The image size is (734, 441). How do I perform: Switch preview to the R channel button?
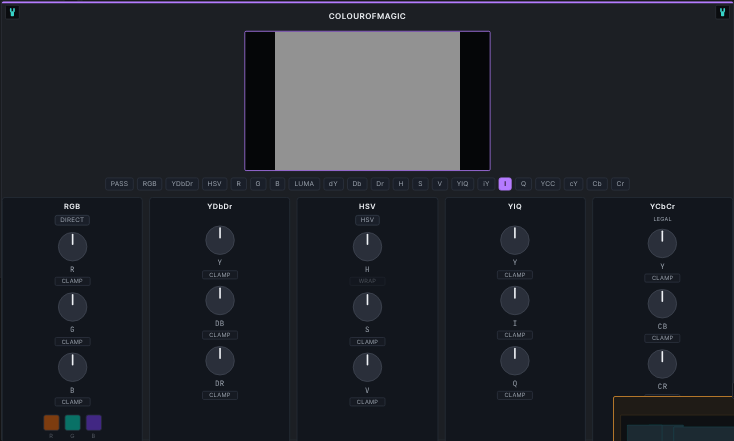(239, 184)
